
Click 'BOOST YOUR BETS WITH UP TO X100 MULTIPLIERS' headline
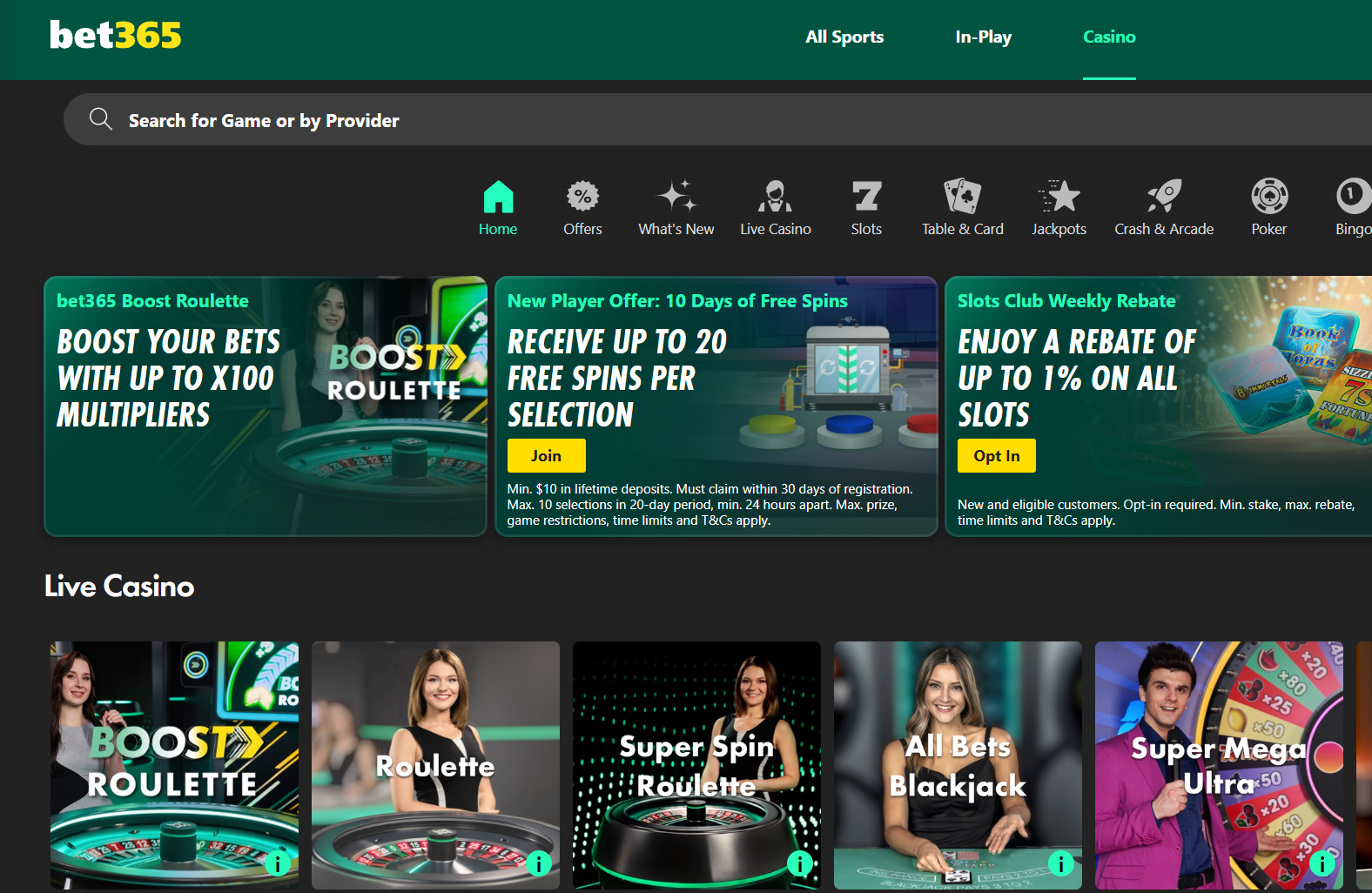click(169, 378)
